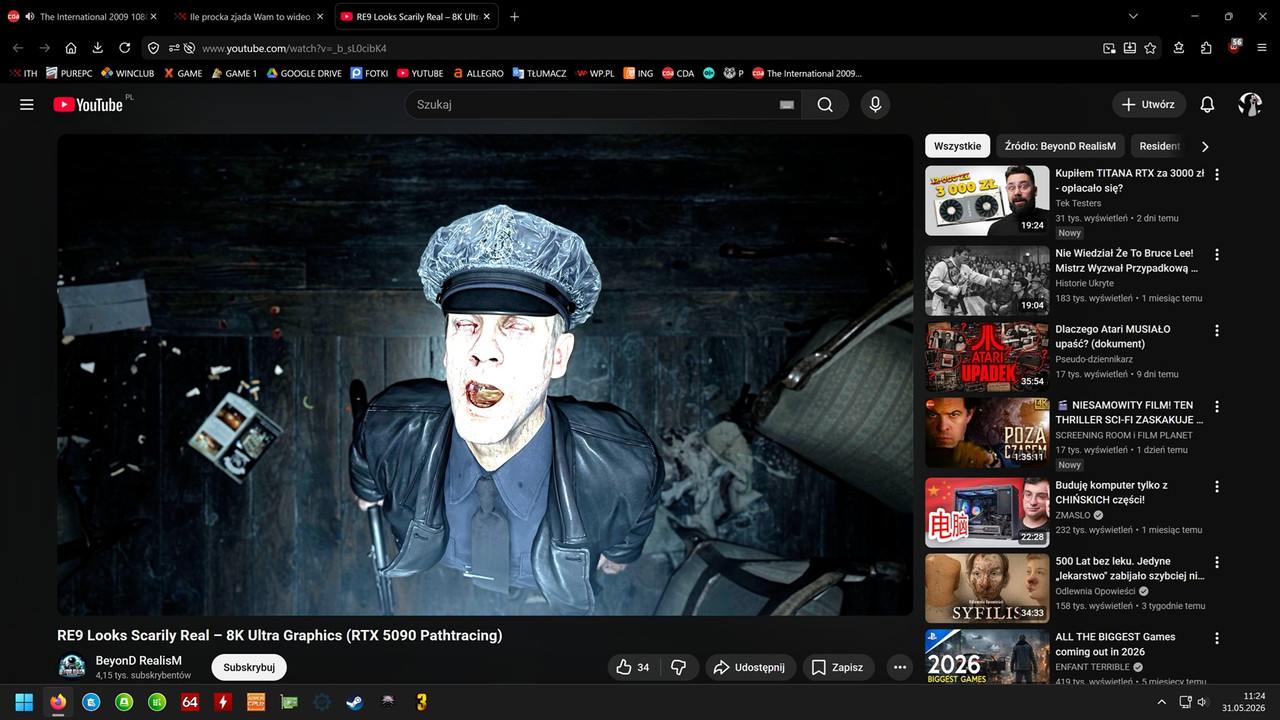The height and width of the screenshot is (720, 1280).
Task: Unmute the first tab's speaker icon
Action: [x=29, y=17]
